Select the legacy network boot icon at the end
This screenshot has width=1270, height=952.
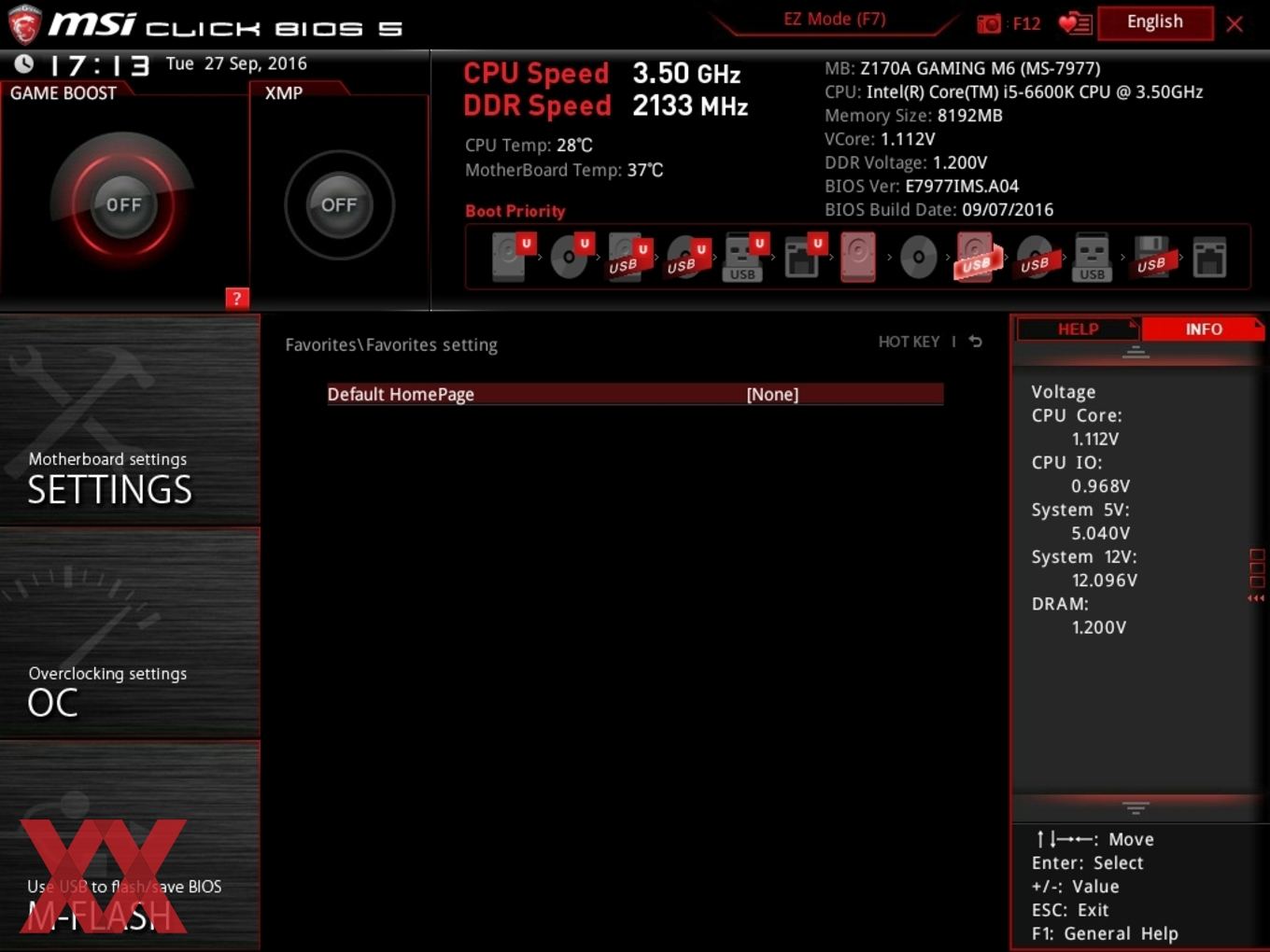tap(1209, 257)
